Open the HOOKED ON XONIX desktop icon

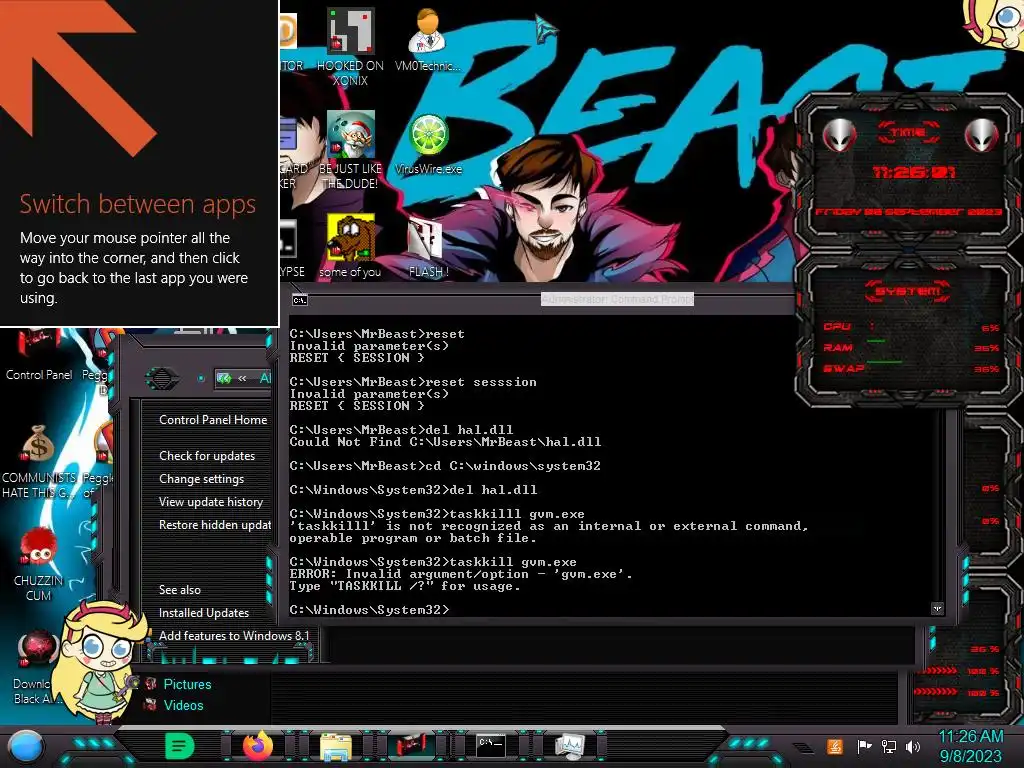tap(350, 46)
